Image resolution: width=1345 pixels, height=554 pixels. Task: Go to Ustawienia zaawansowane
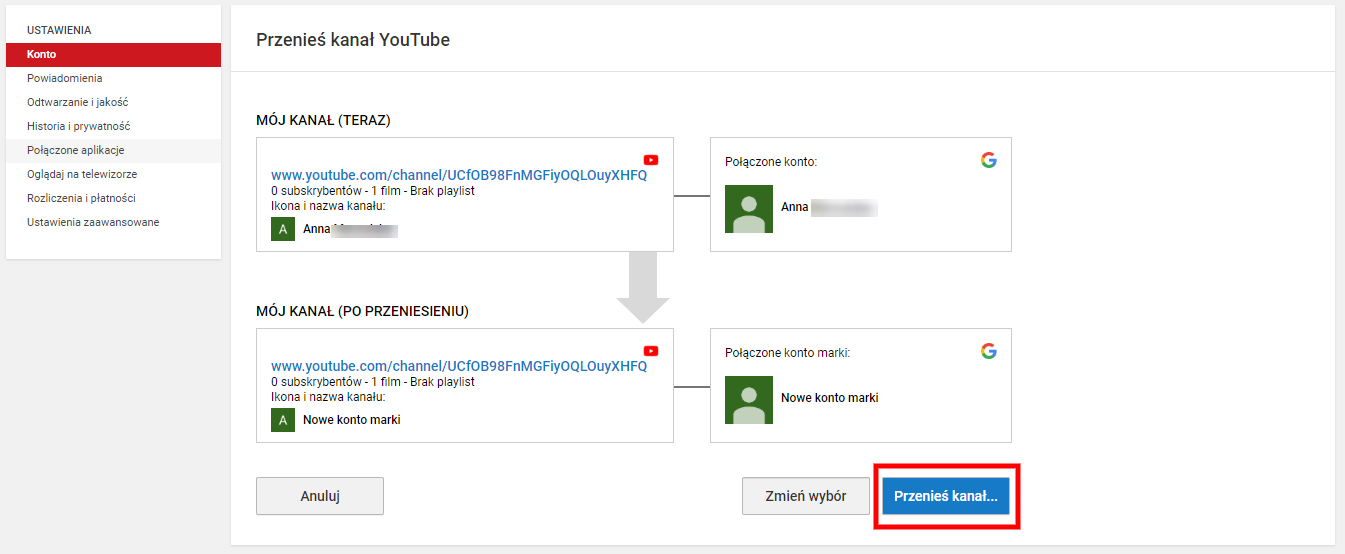coord(113,222)
